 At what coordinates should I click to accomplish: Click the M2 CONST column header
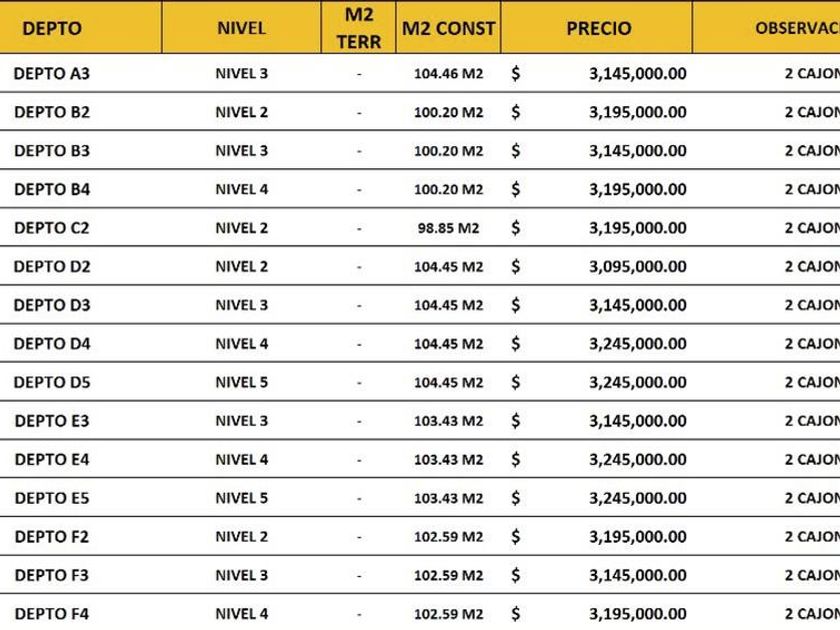pos(448,28)
